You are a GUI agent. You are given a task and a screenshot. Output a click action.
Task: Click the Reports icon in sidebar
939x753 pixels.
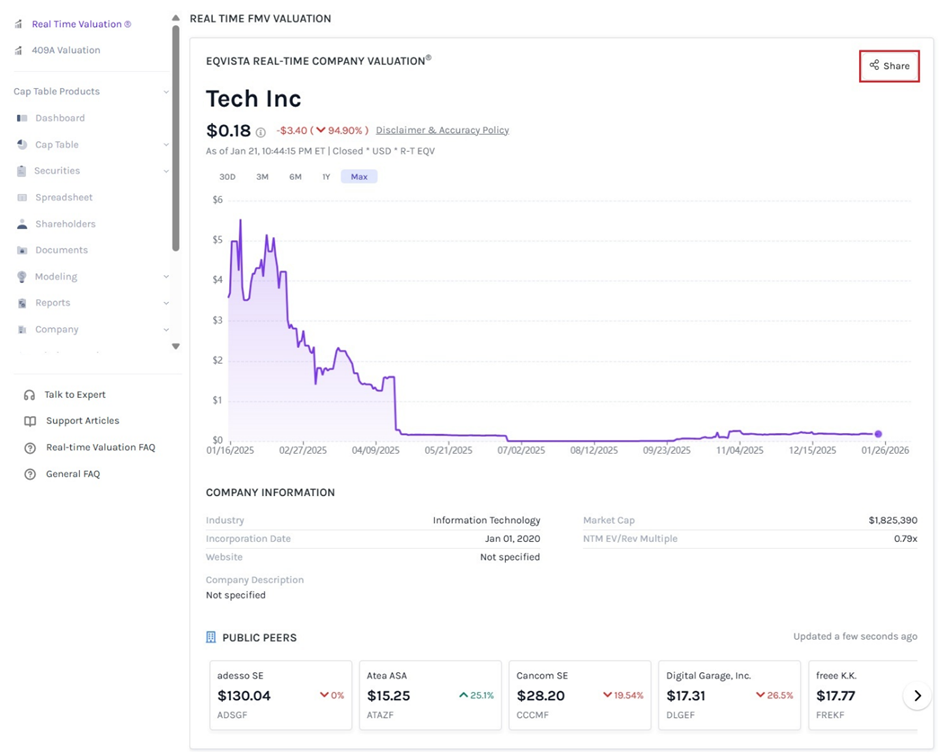22,303
